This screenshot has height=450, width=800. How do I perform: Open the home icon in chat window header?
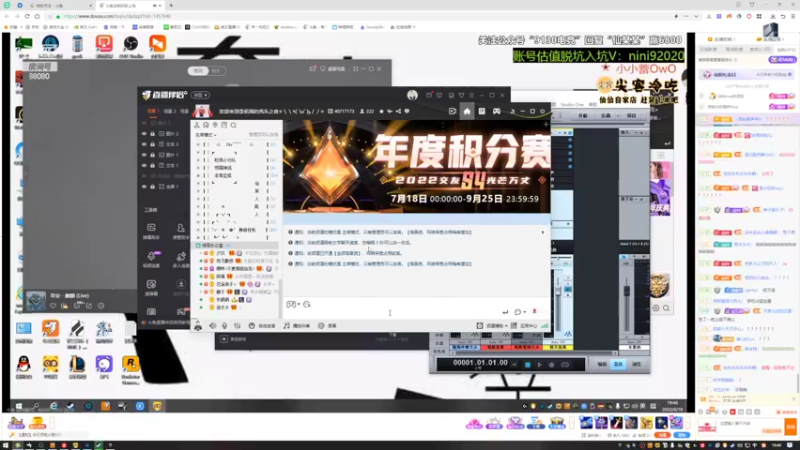tap(467, 111)
